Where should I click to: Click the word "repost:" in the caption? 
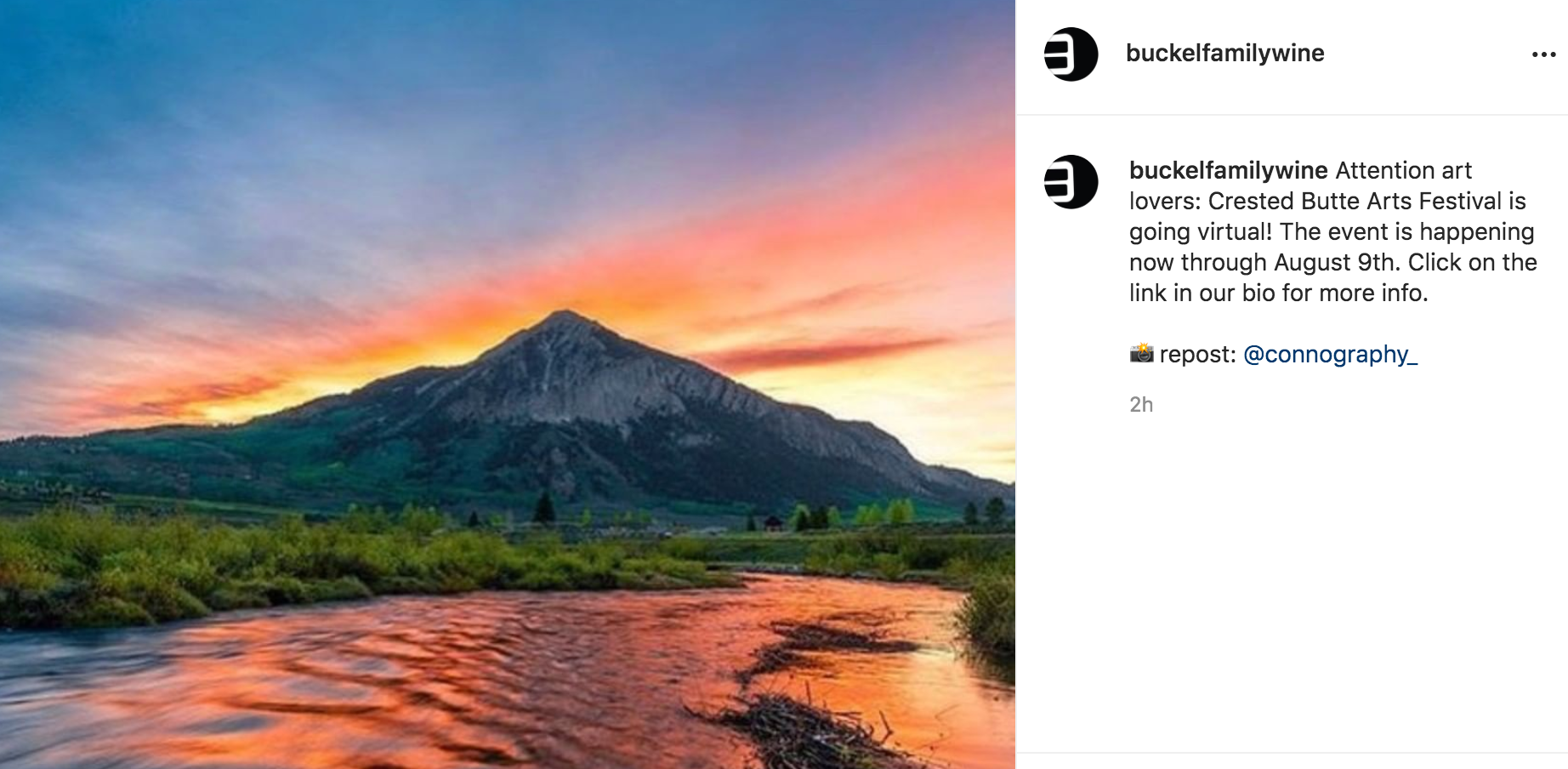(1197, 354)
